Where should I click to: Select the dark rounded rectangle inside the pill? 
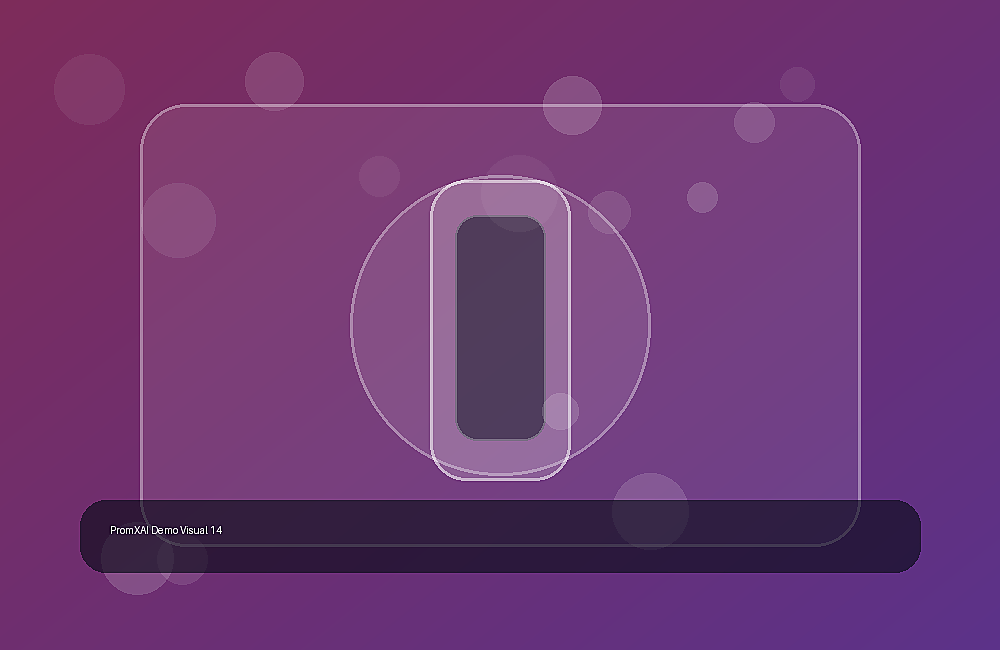[501, 328]
